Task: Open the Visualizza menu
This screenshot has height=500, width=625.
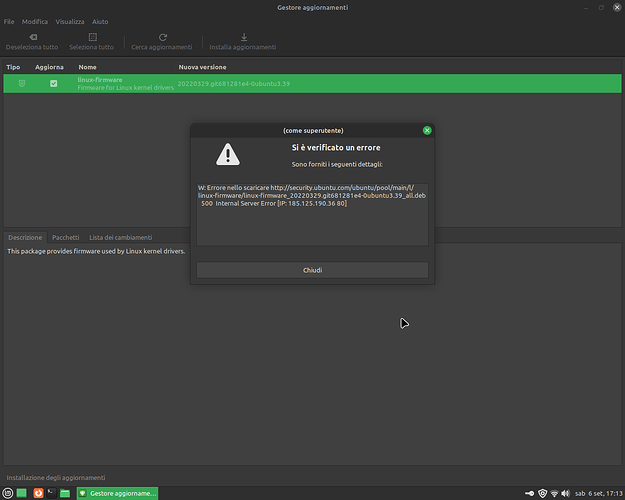Action: (70, 22)
